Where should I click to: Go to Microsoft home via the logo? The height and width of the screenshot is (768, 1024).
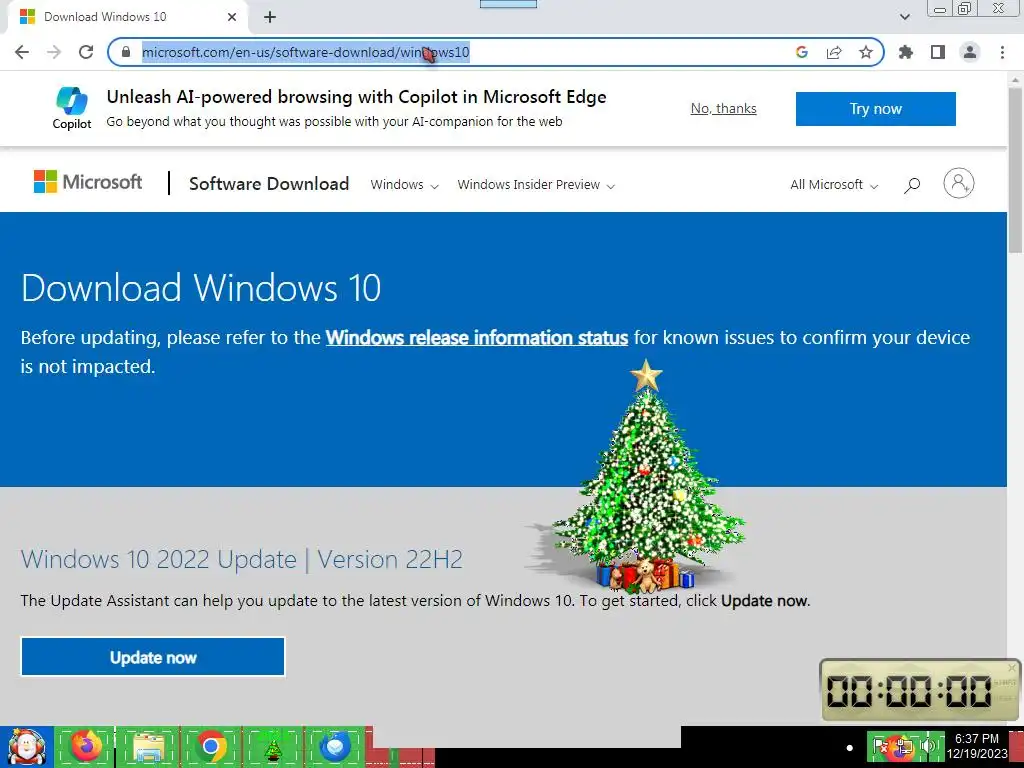click(88, 182)
